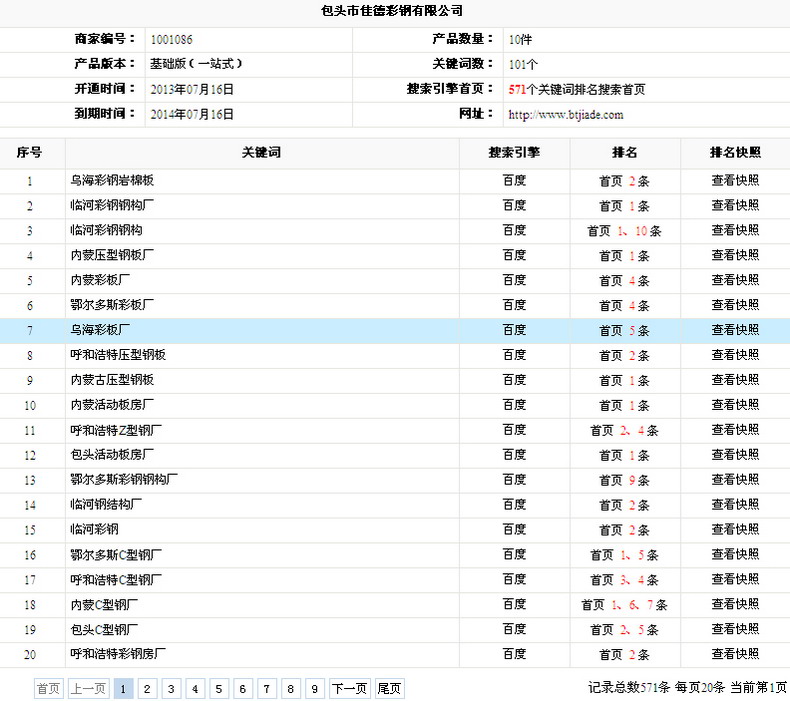Click keyword count value 101个

(x=523, y=65)
